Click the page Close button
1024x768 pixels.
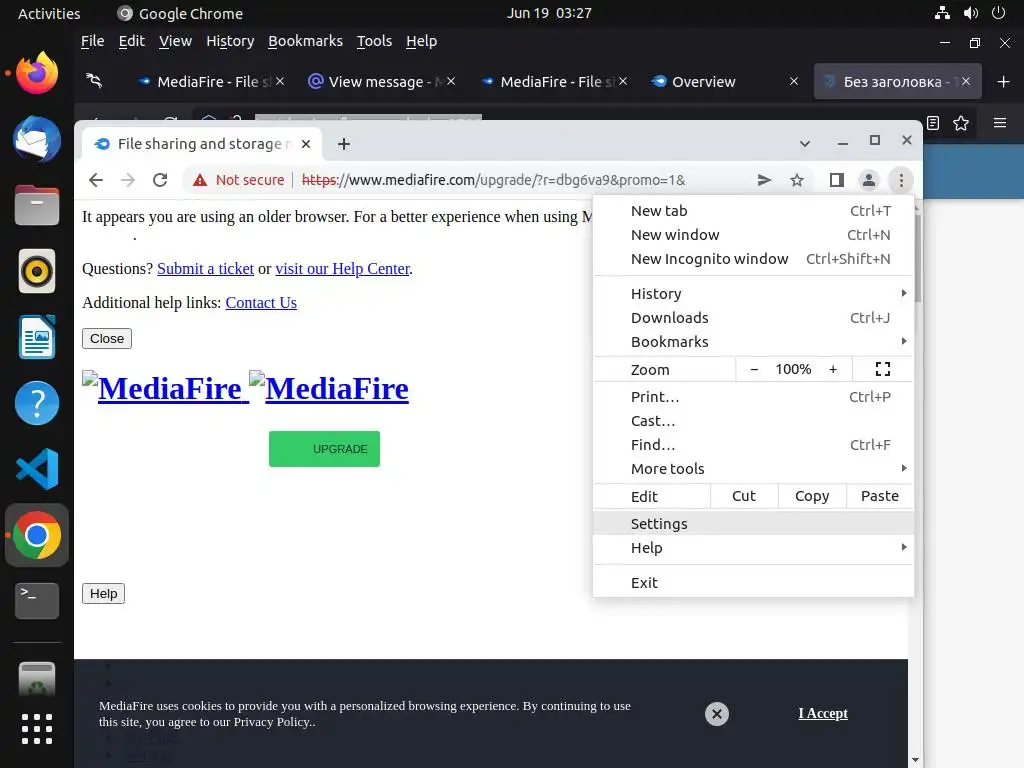[107, 338]
